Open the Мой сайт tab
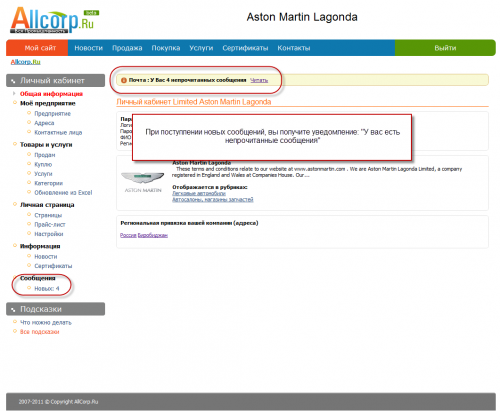 click(40, 48)
